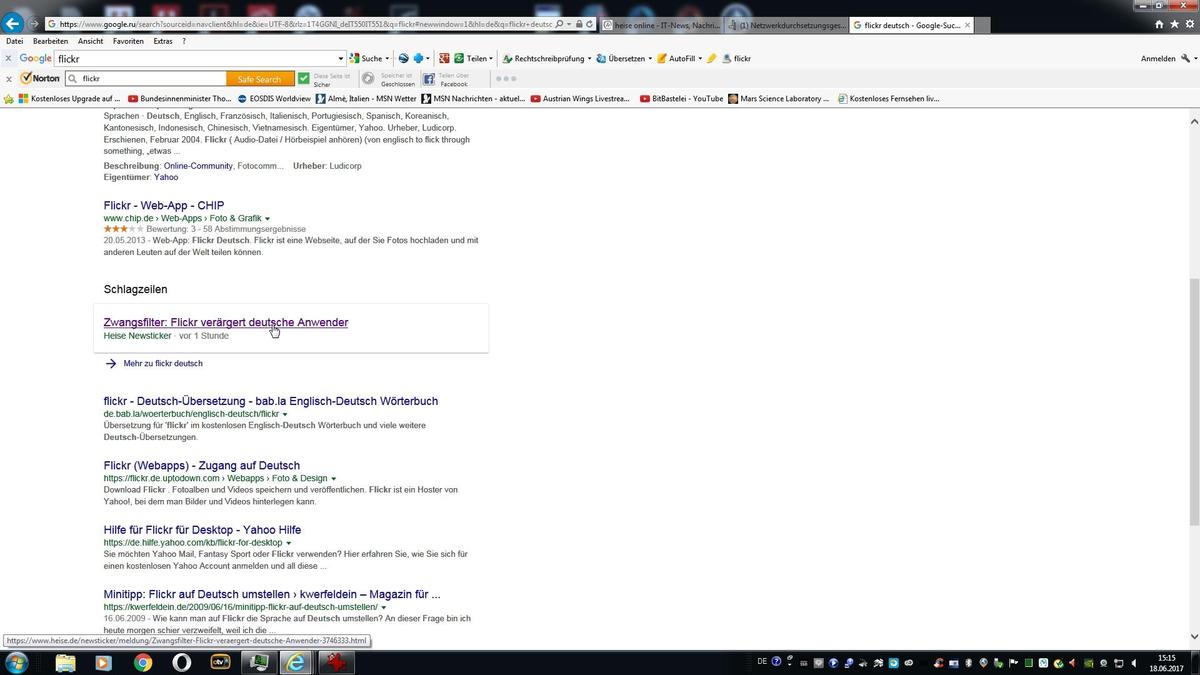Expand the AutoFill dropdown arrow
Viewport: 1200px width, 675px height.
(x=700, y=58)
